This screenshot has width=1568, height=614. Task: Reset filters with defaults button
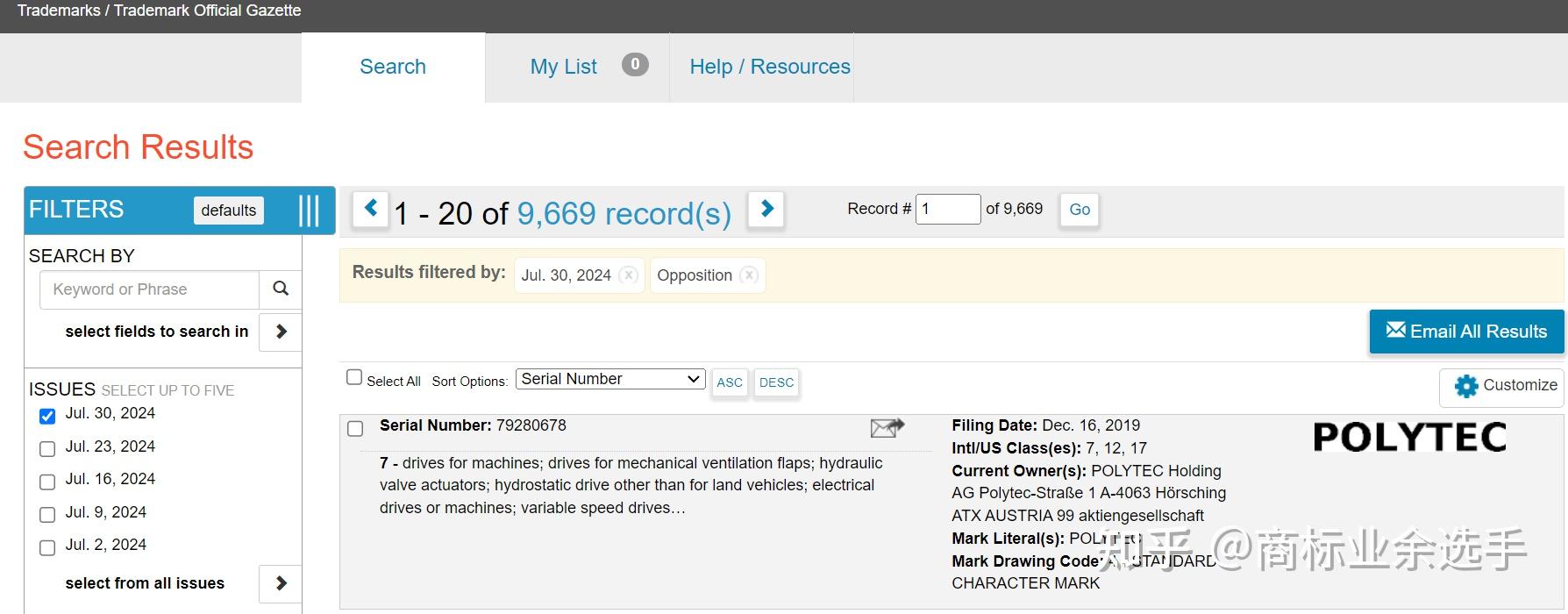coord(228,210)
